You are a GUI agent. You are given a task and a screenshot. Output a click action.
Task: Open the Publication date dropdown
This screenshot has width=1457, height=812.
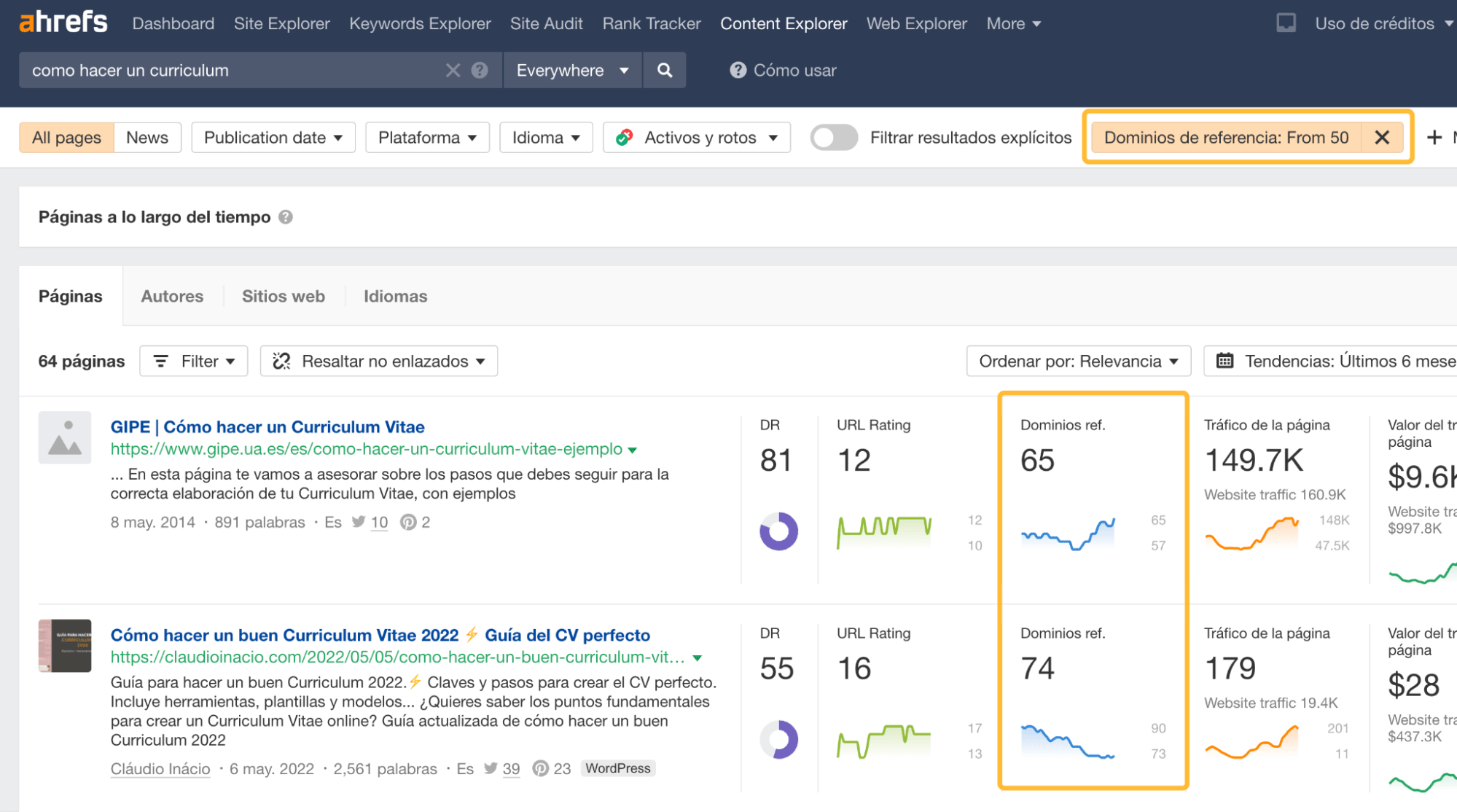tap(273, 137)
